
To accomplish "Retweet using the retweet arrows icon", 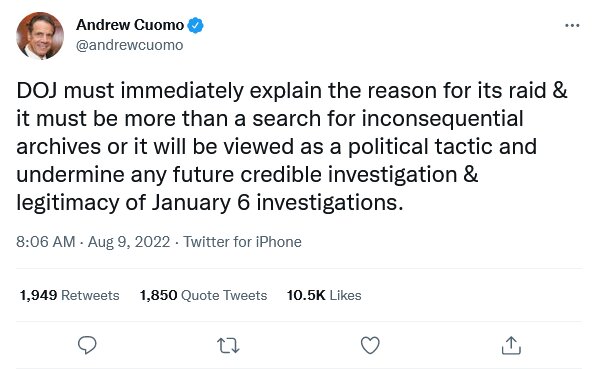I will tap(228, 346).
